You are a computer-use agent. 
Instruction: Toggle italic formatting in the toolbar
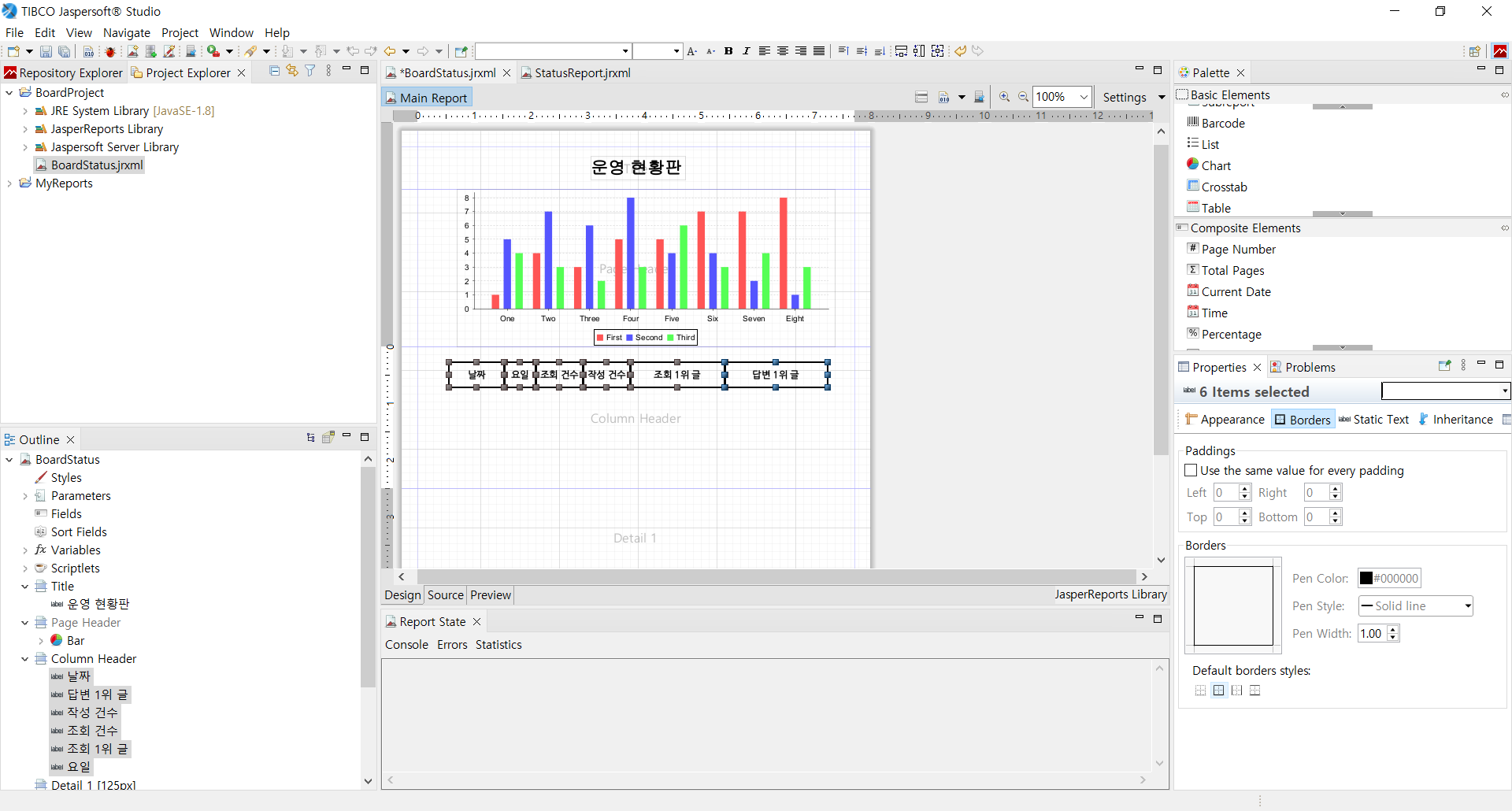click(746, 51)
